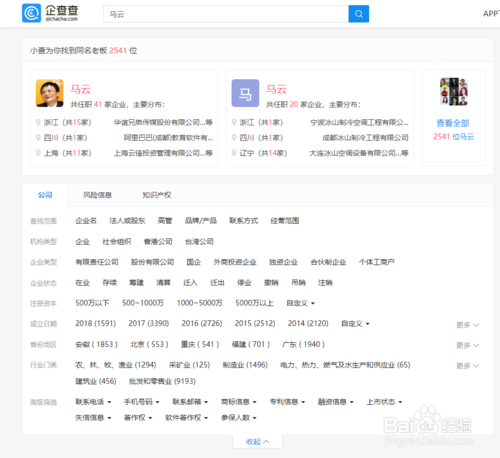Open 参保人数 advanced filter dropdown

click(239, 417)
